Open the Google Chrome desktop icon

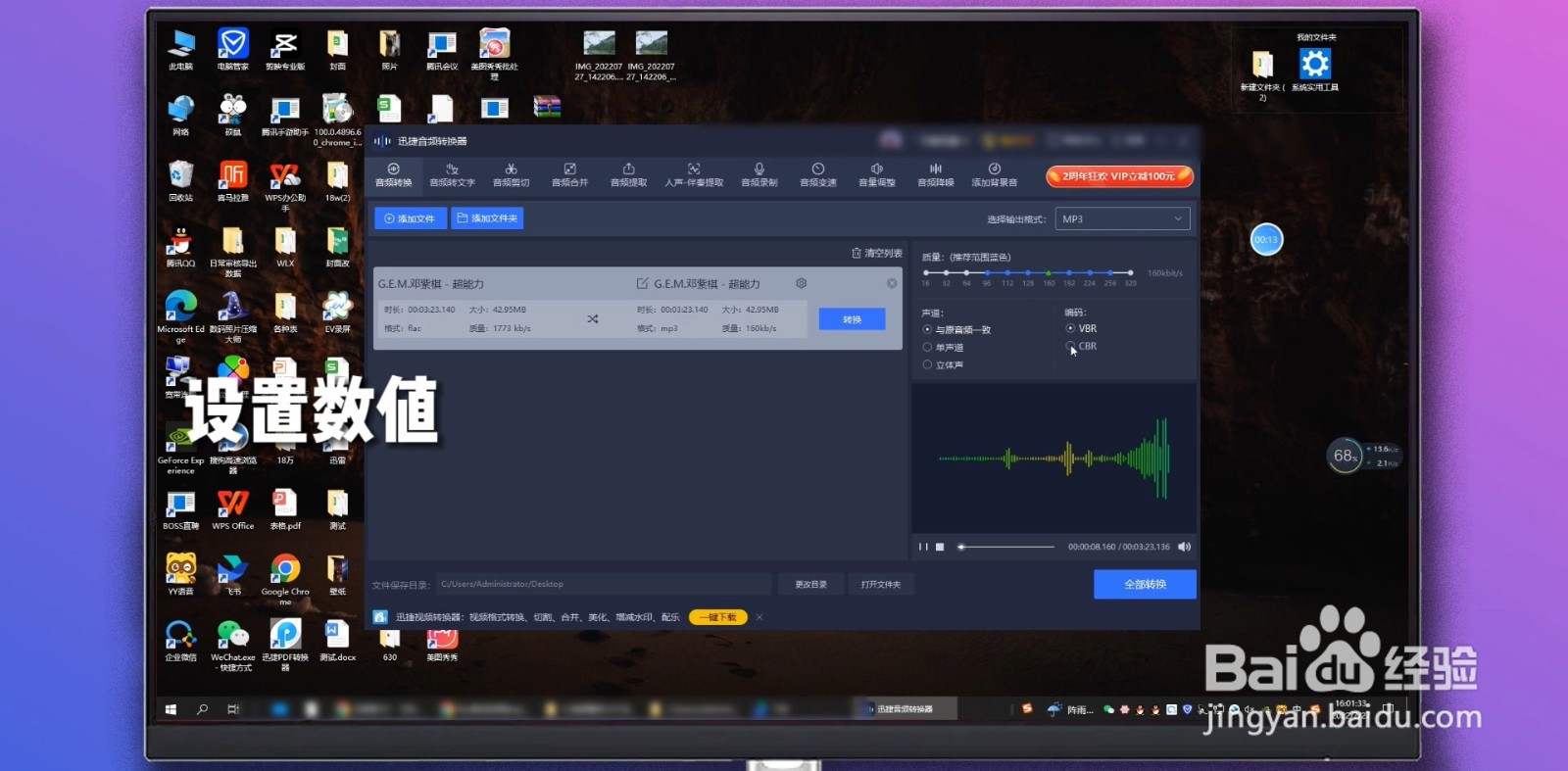point(285,579)
